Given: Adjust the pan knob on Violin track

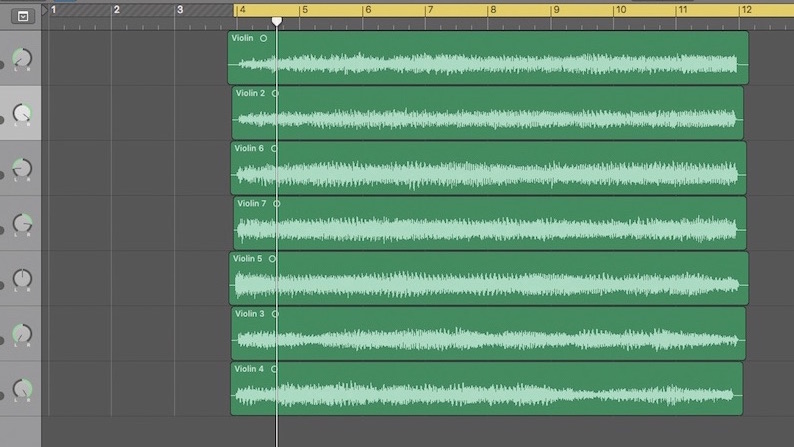Looking at the screenshot, I should (22, 58).
